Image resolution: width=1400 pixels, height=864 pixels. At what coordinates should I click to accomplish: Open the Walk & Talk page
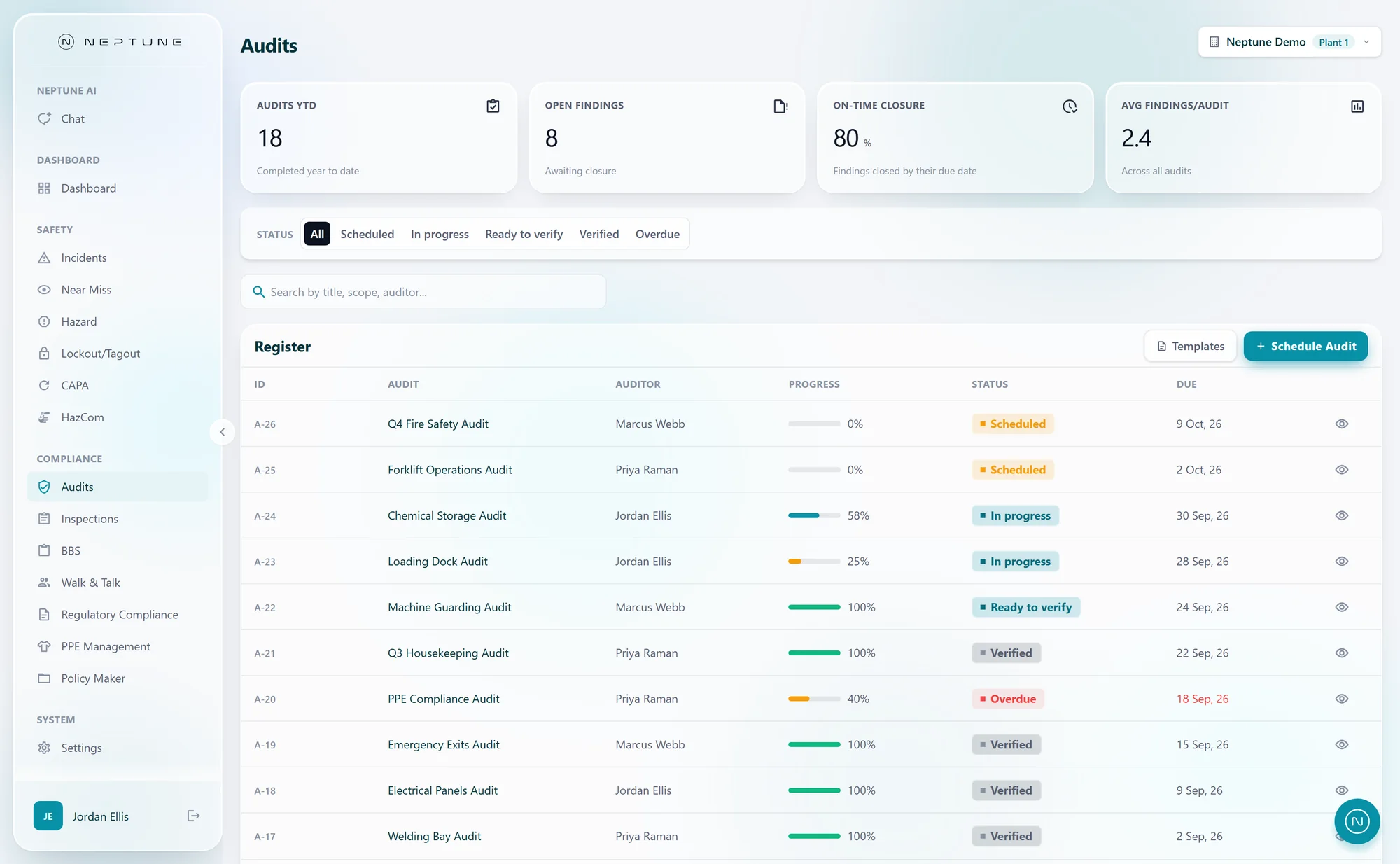click(118, 583)
